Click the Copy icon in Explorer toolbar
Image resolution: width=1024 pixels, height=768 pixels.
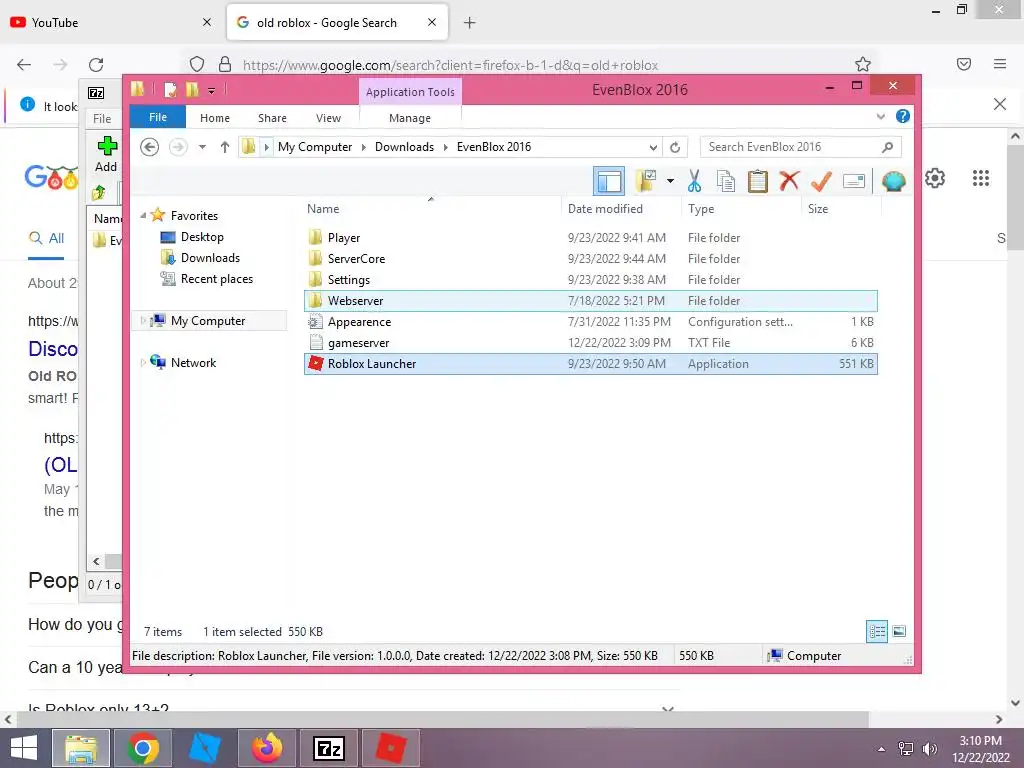click(x=726, y=181)
